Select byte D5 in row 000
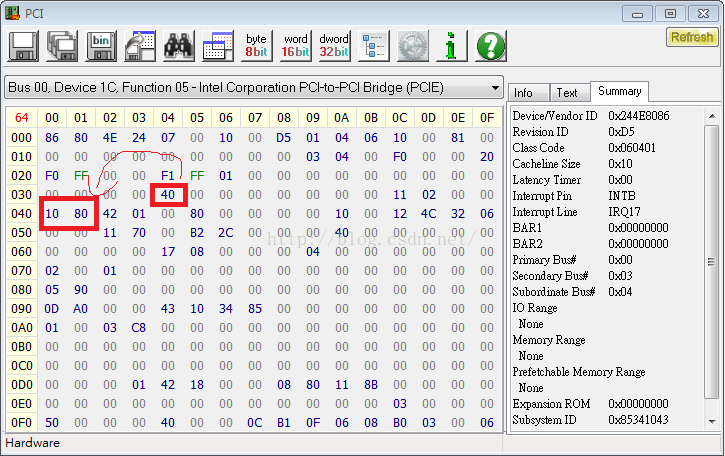Image resolution: width=725 pixels, height=456 pixels. (x=283, y=138)
